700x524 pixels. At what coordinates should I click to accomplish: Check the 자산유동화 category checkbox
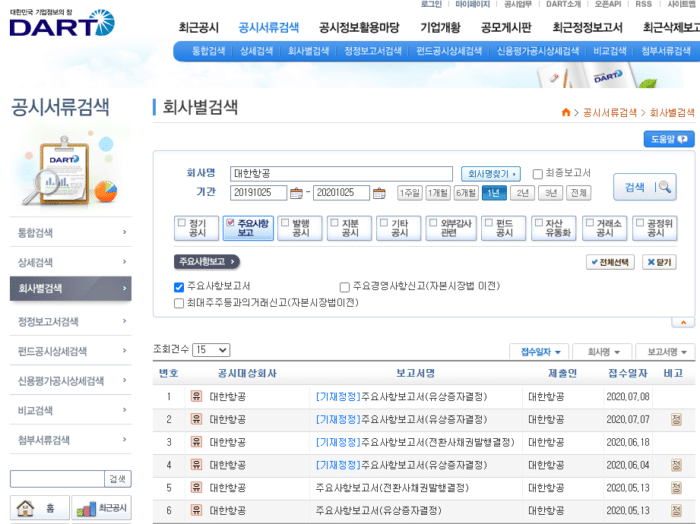coord(539,223)
